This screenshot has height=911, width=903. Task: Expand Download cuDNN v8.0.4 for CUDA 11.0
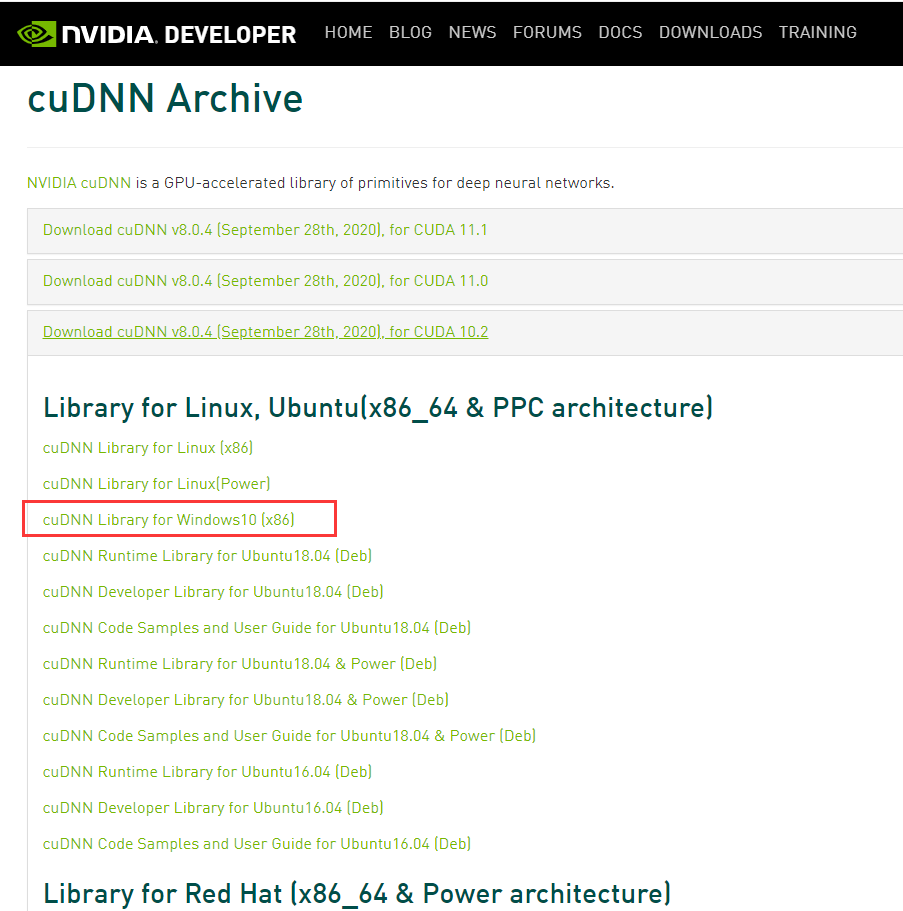(x=264, y=280)
